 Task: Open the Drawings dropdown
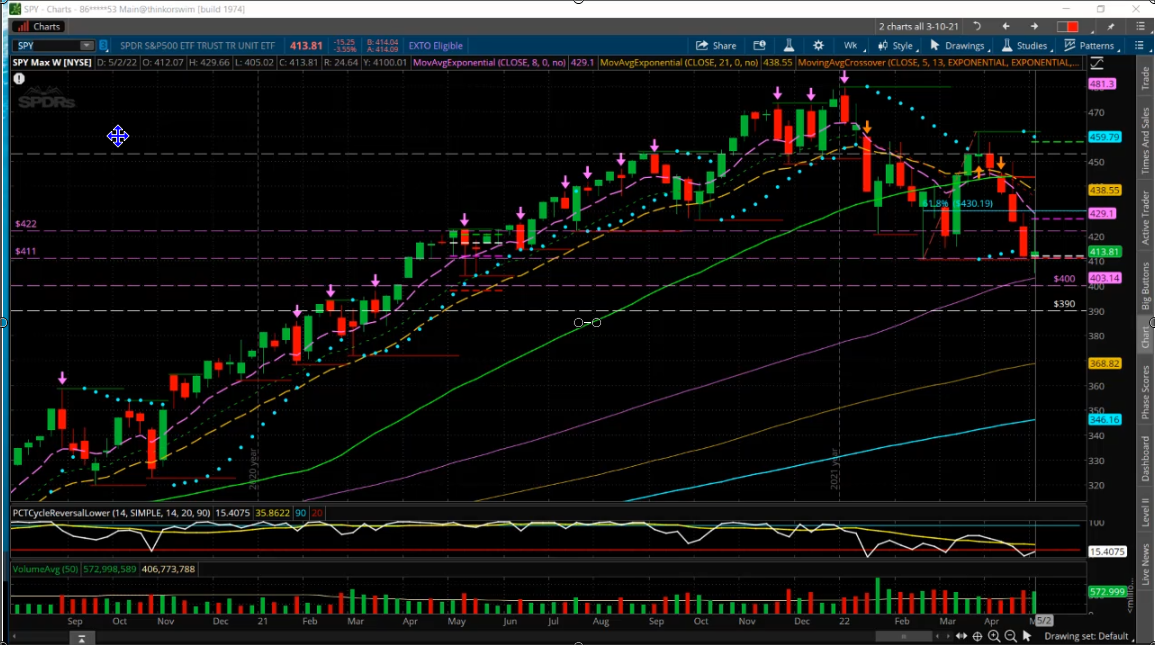[958, 46]
